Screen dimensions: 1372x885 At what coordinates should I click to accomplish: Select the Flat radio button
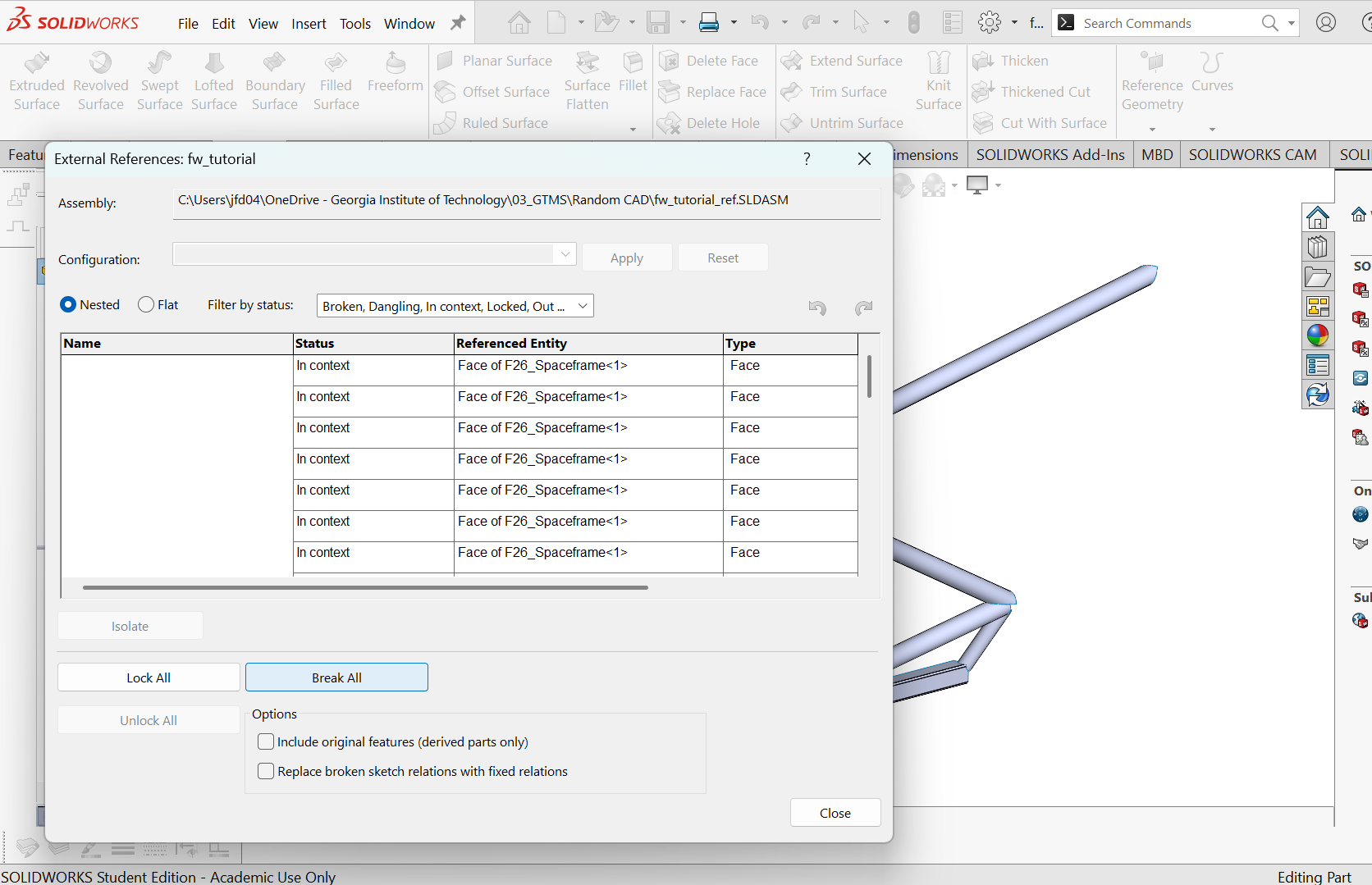click(147, 305)
